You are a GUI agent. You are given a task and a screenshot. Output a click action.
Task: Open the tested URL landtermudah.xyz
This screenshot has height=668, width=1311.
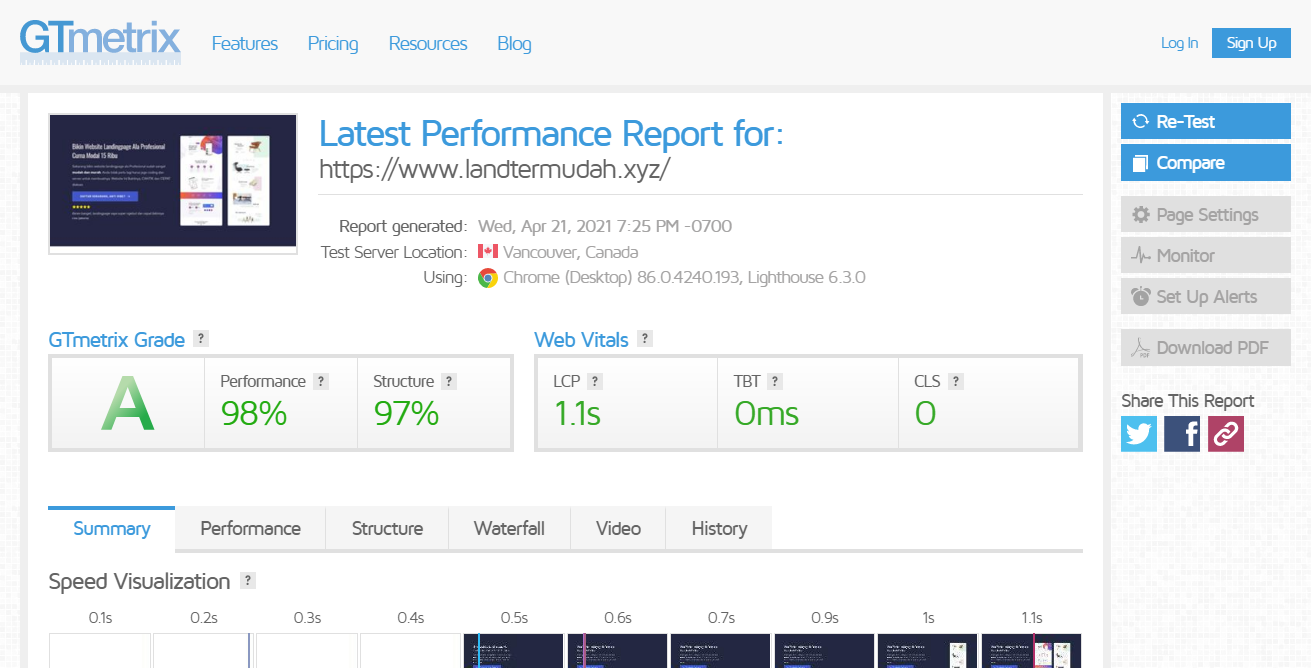[494, 169]
